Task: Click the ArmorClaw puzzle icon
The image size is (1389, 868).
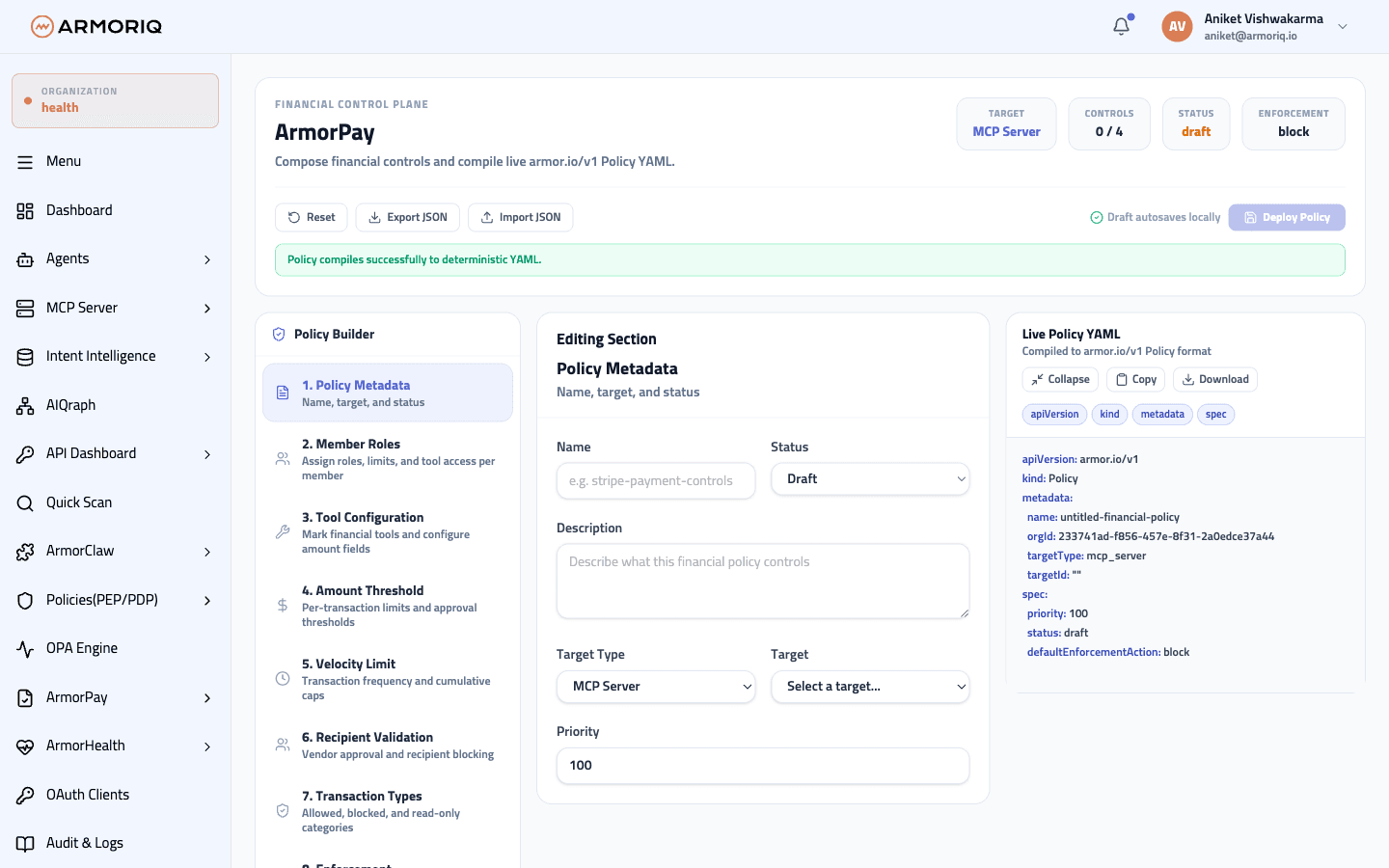Action: coord(25,552)
